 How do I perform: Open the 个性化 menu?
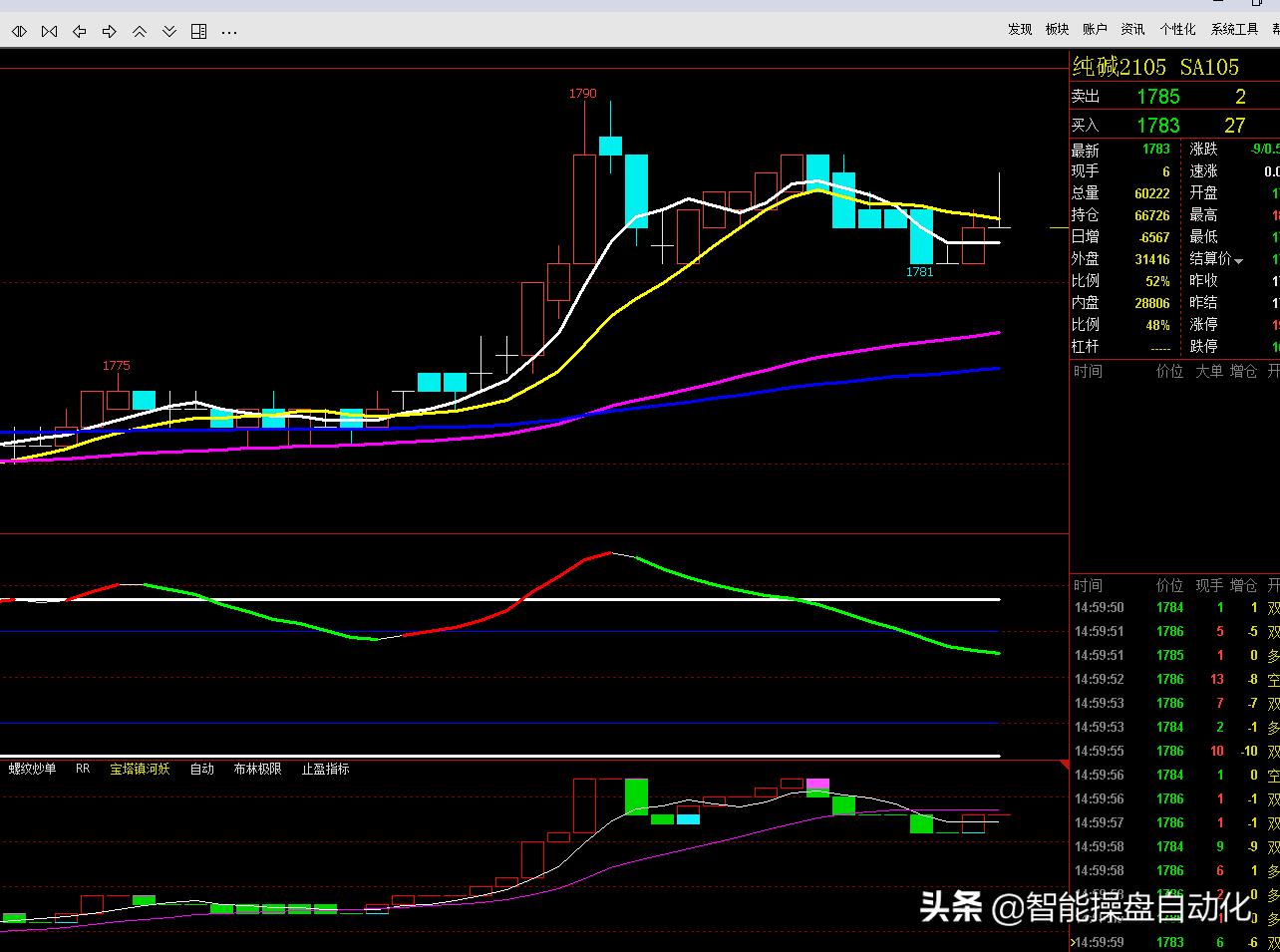1176,29
